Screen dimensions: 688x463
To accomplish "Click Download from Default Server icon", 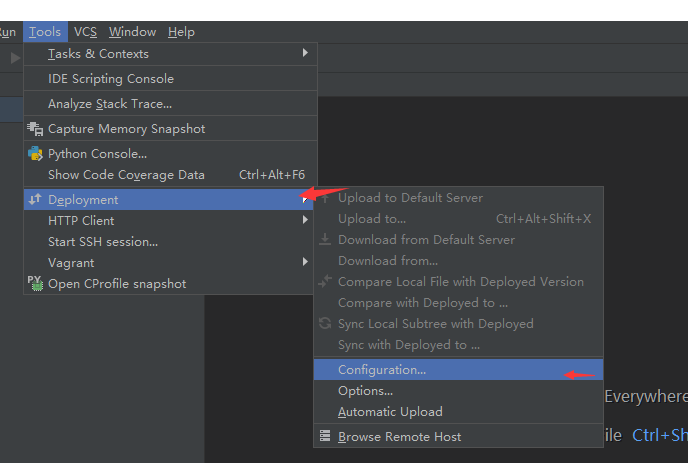I will pos(325,240).
